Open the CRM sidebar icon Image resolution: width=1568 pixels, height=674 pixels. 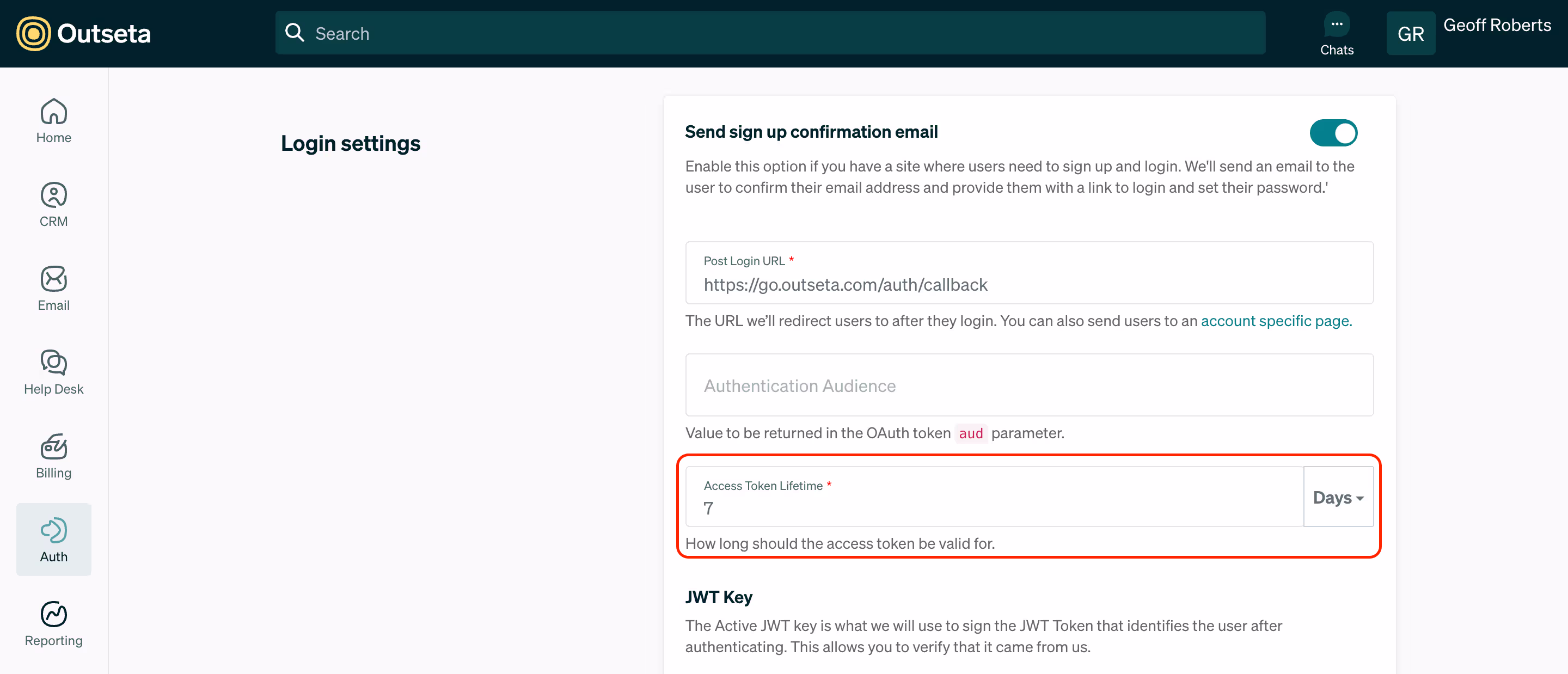tap(53, 195)
